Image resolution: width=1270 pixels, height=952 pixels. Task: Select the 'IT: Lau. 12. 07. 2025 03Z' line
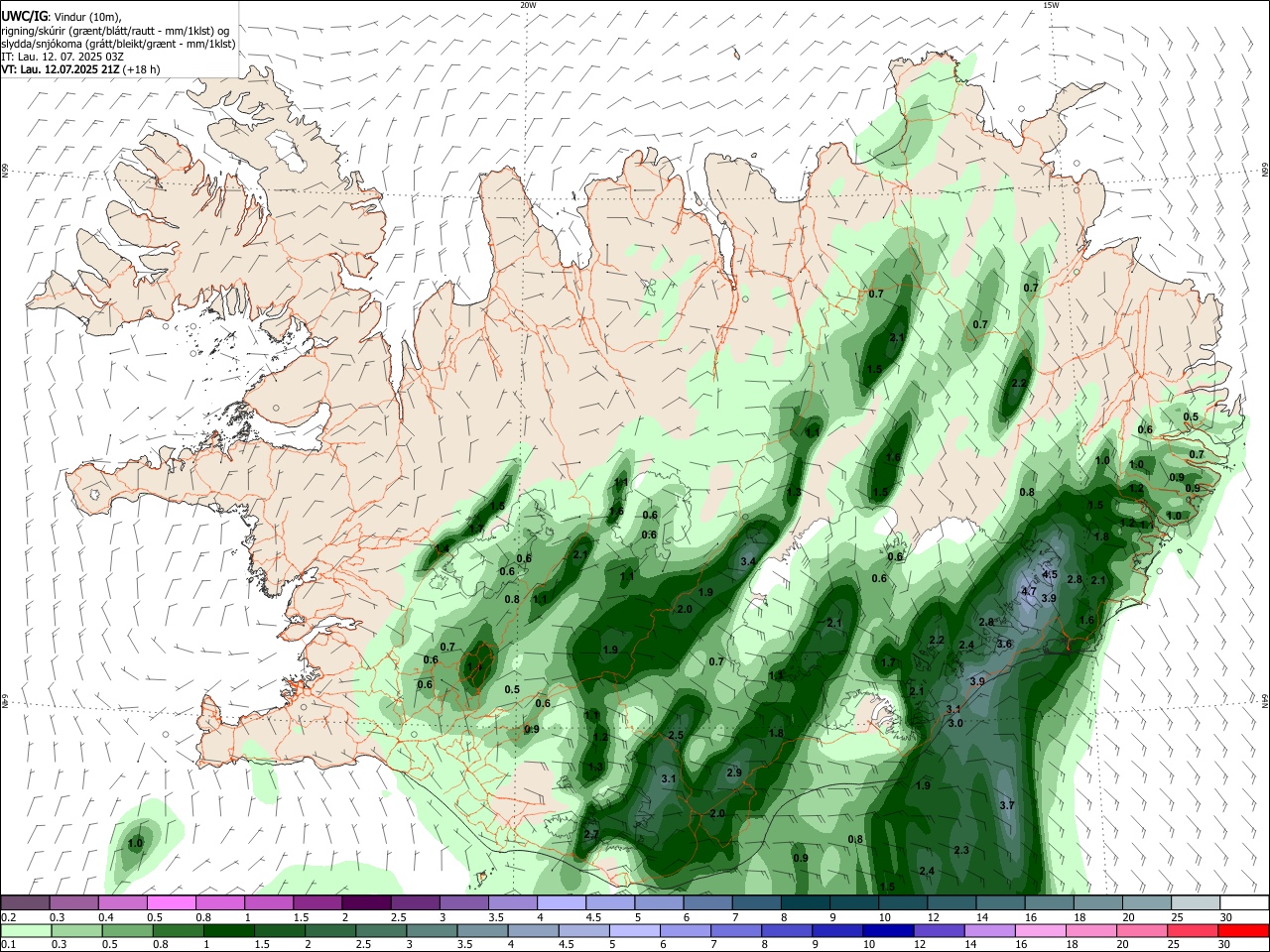[x=63, y=57]
